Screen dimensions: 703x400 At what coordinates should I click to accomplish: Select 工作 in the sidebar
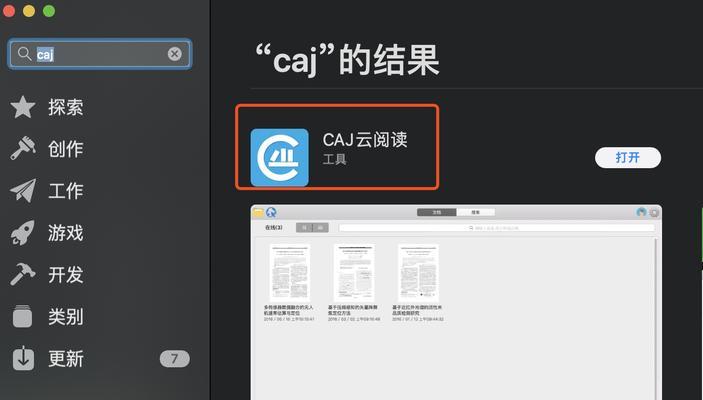(66, 191)
